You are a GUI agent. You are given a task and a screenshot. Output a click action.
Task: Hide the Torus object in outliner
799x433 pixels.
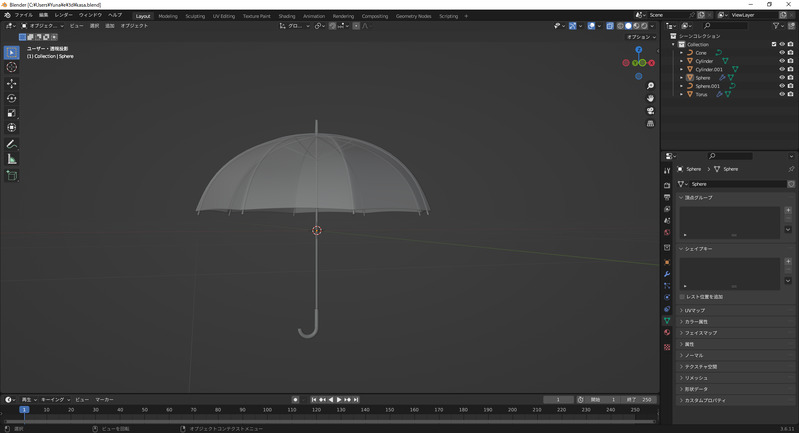tap(782, 94)
